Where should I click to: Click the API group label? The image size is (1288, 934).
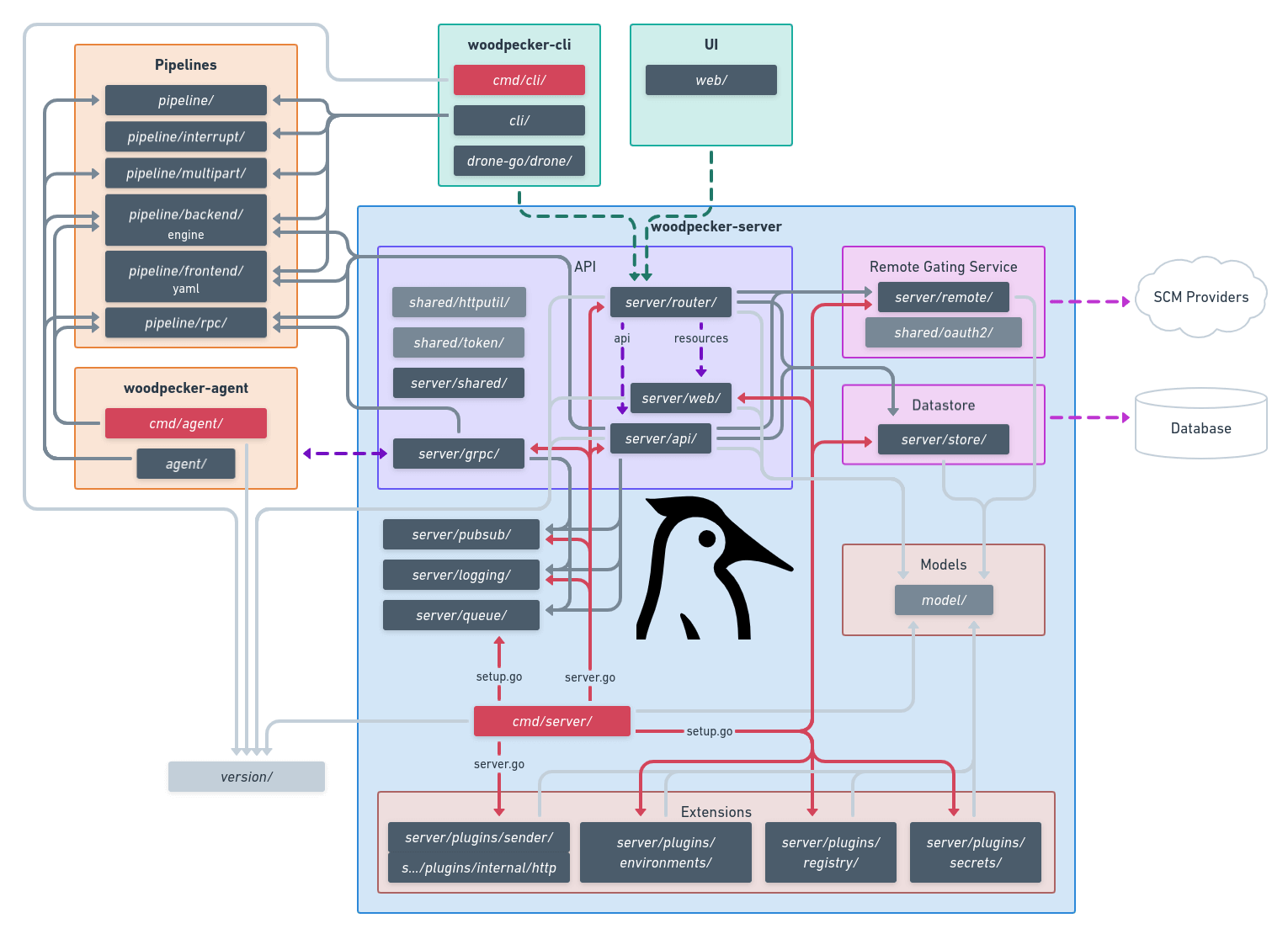click(x=585, y=267)
